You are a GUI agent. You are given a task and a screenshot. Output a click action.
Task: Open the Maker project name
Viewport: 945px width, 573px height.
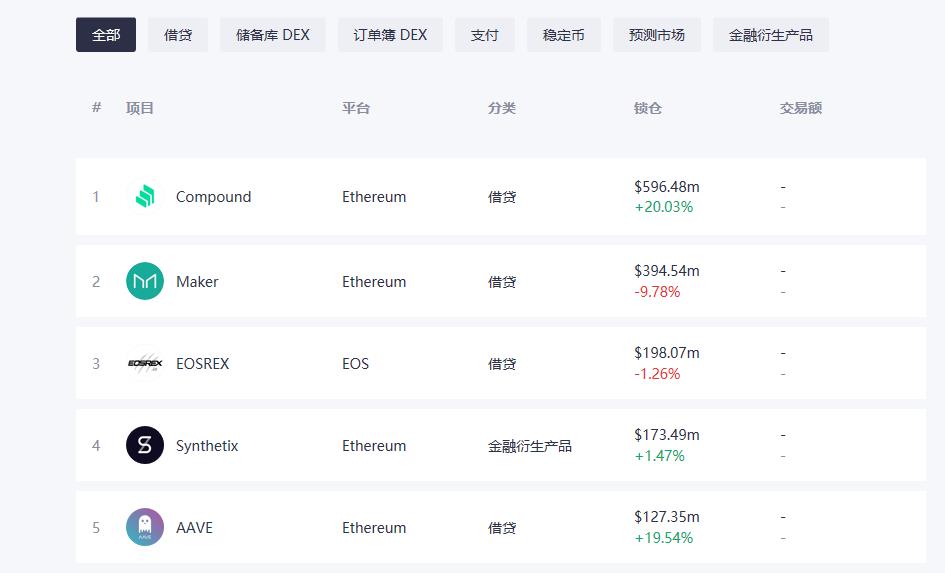pyautogui.click(x=197, y=281)
